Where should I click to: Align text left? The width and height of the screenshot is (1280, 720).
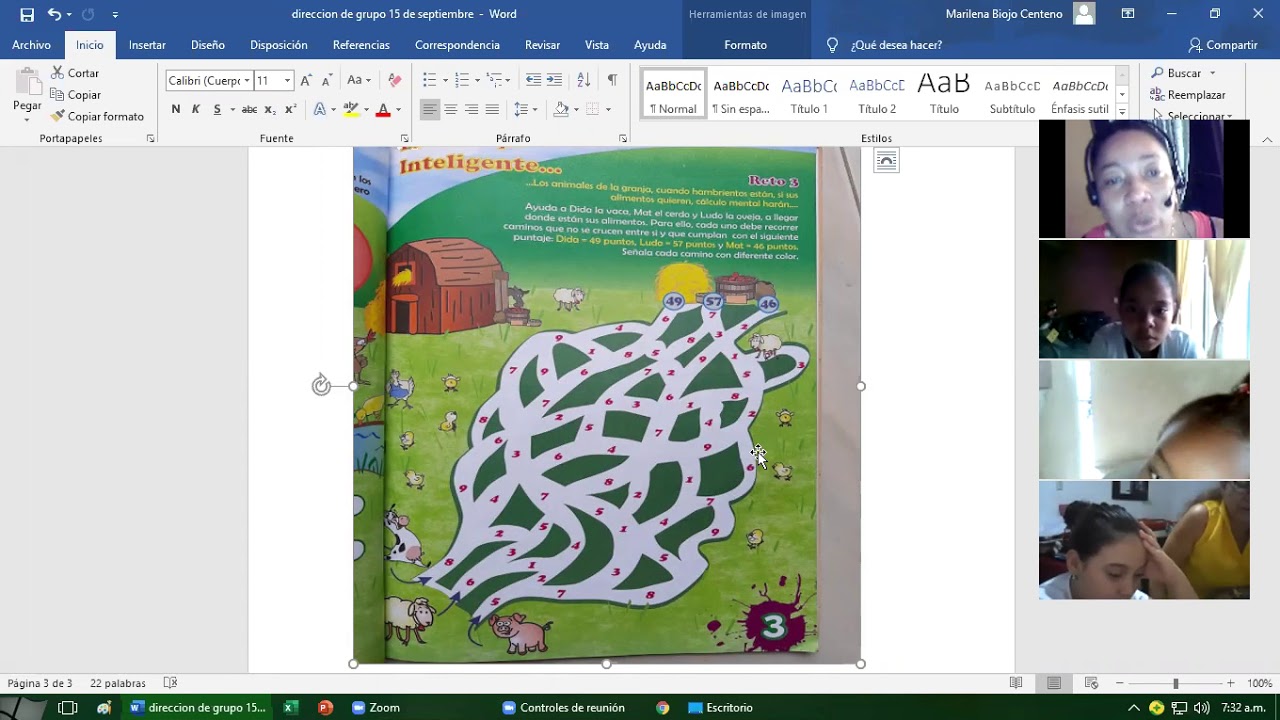tap(430, 109)
